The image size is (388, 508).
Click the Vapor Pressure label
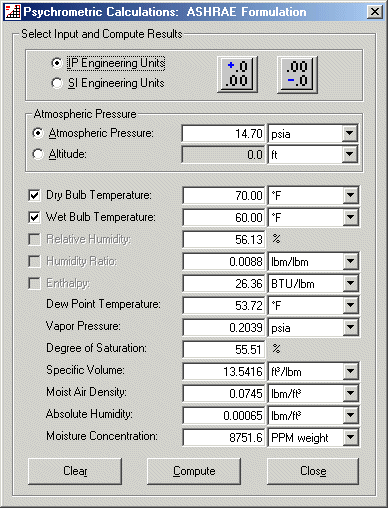83,326
